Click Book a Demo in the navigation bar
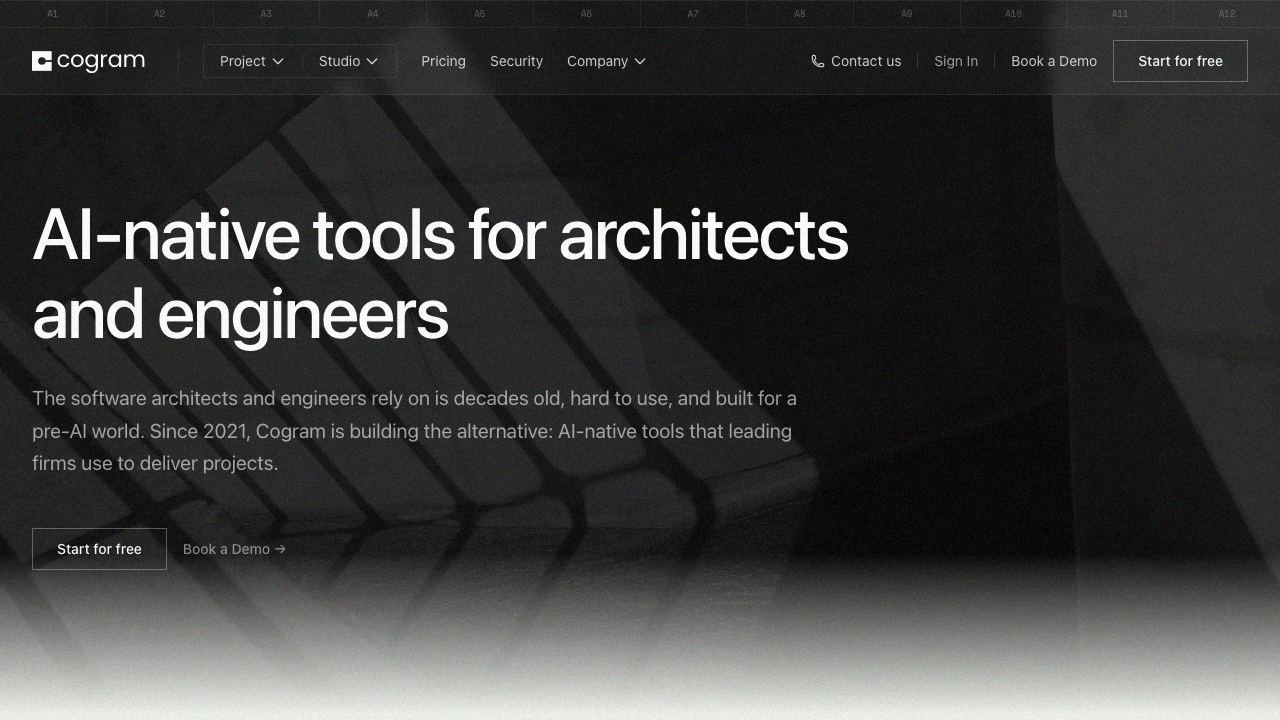The image size is (1280, 720). click(1054, 61)
